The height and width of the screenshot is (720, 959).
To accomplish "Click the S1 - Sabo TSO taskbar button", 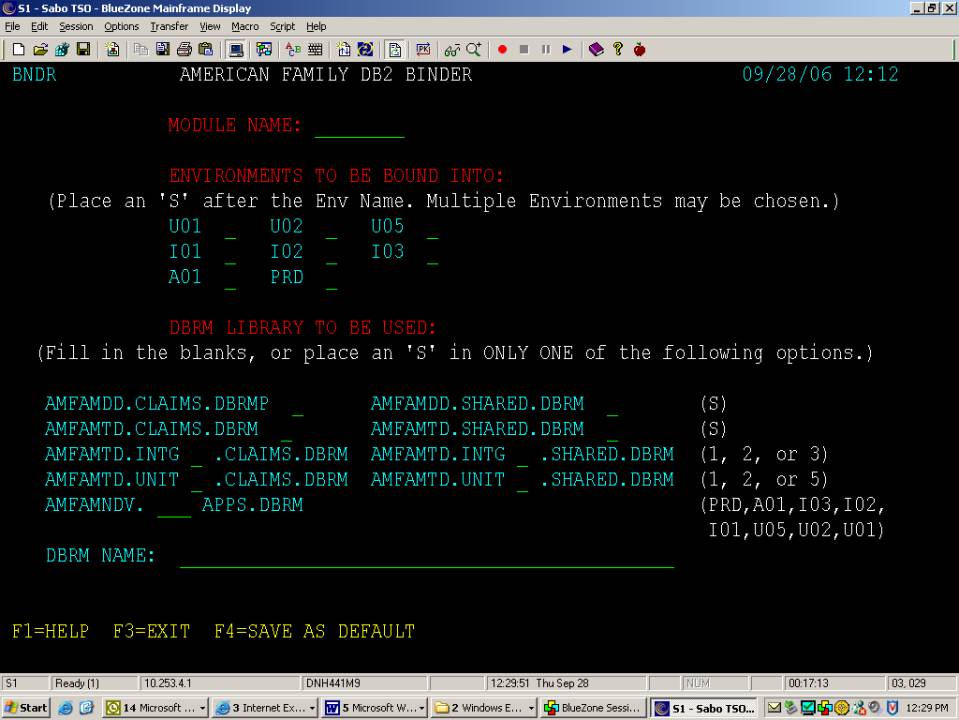I will [705, 708].
